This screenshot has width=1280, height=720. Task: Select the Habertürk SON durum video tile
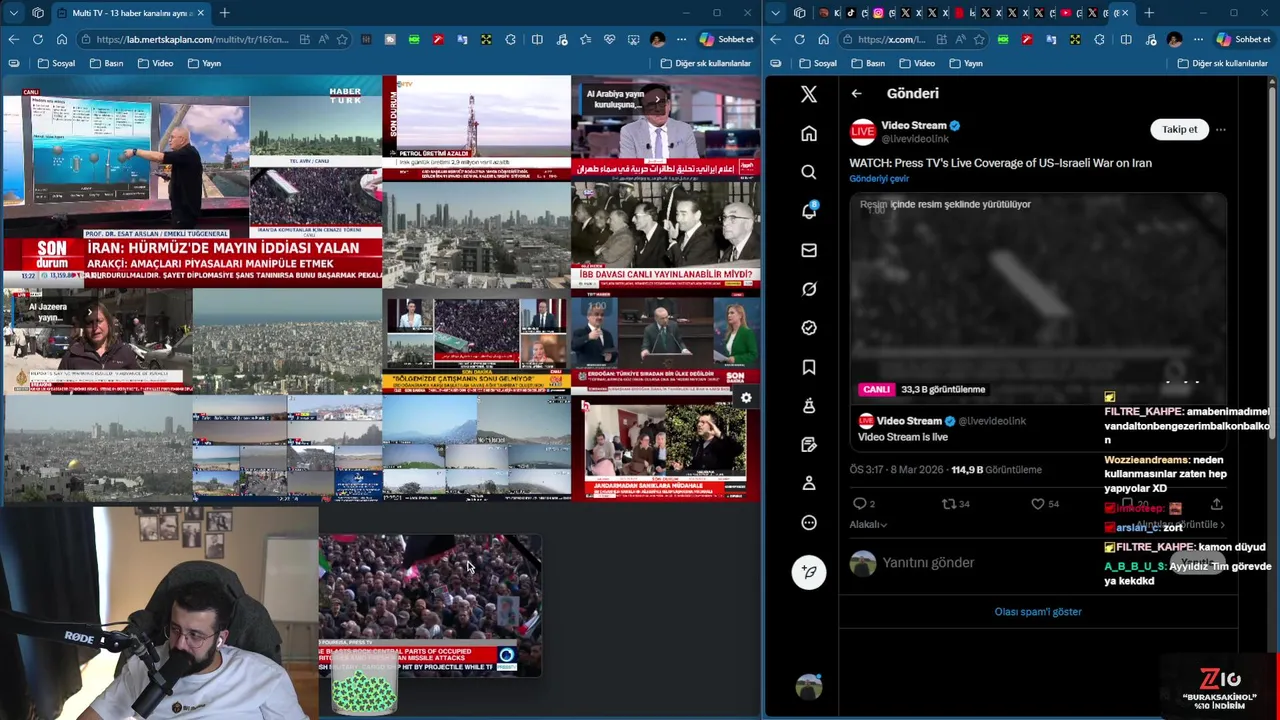191,181
